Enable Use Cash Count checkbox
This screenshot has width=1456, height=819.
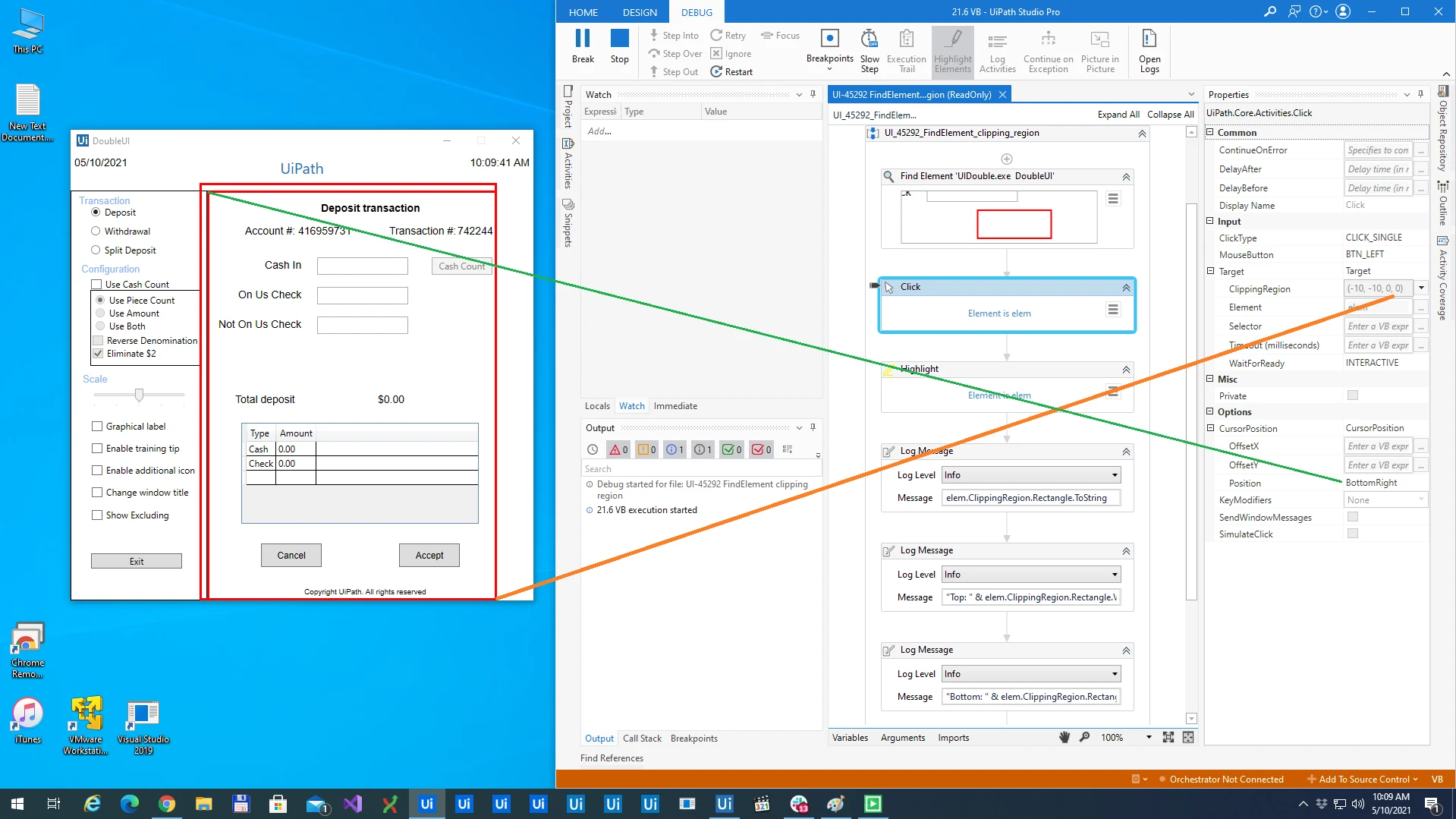96,285
